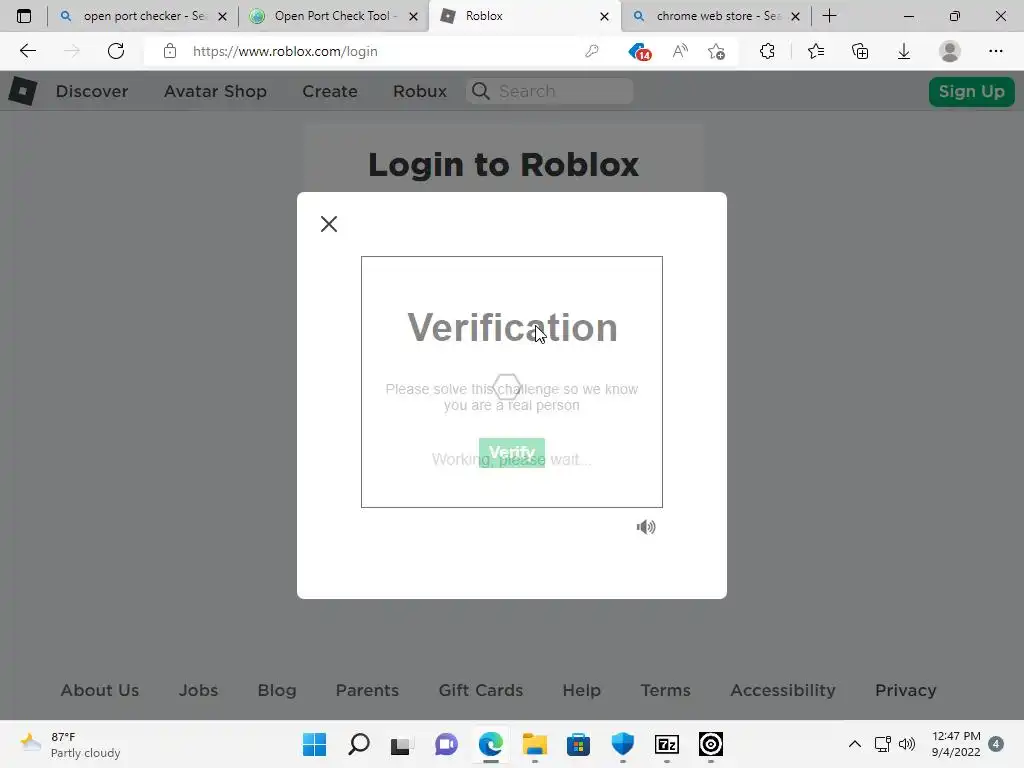The image size is (1024, 768).
Task: Open the Downloads arrow icon
Action: (904, 51)
